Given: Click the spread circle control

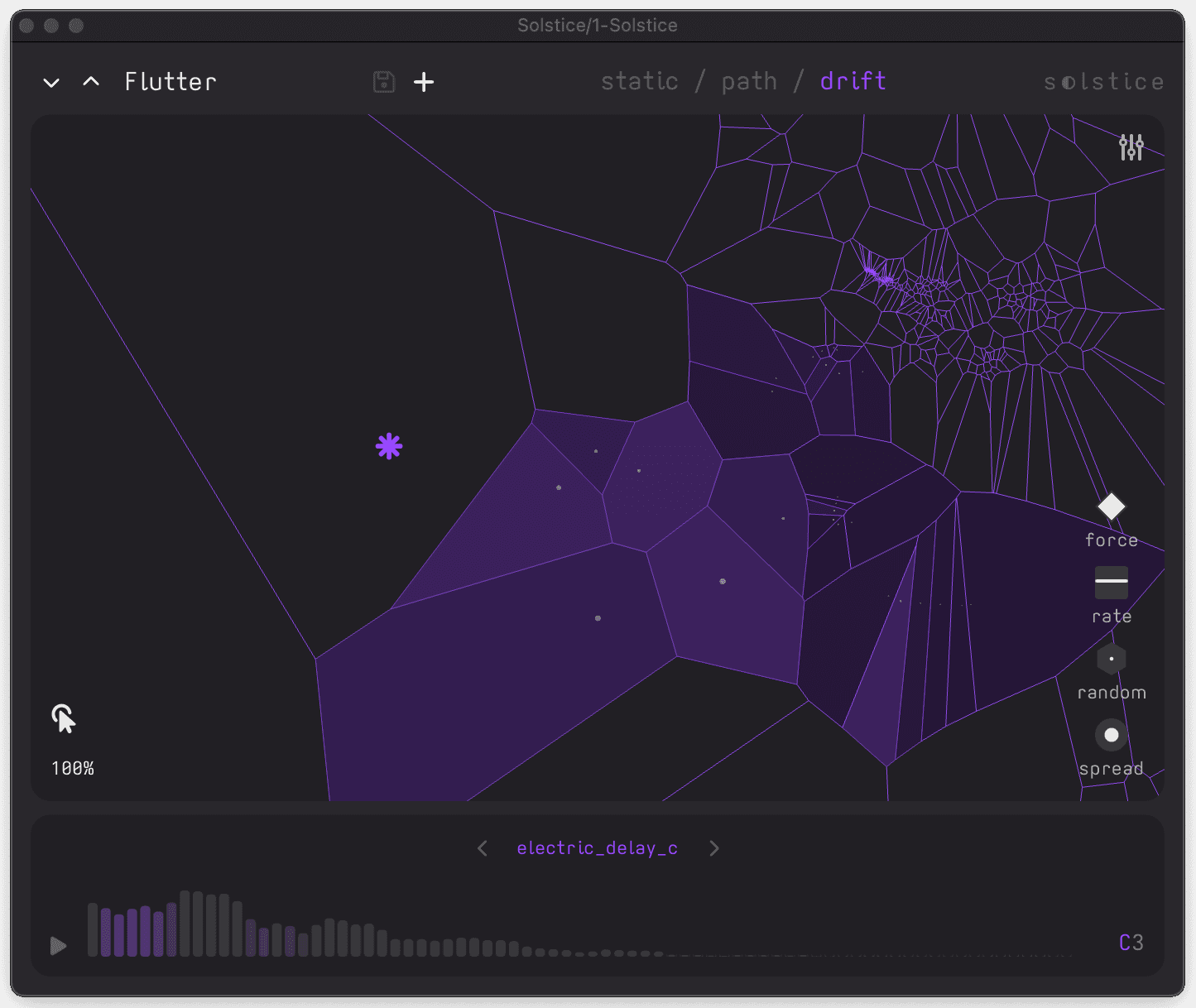Looking at the screenshot, I should 1111,735.
